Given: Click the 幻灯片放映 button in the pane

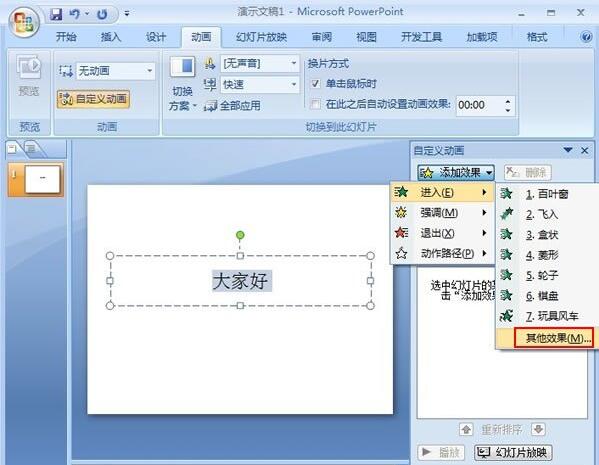Looking at the screenshot, I should coord(513,453).
